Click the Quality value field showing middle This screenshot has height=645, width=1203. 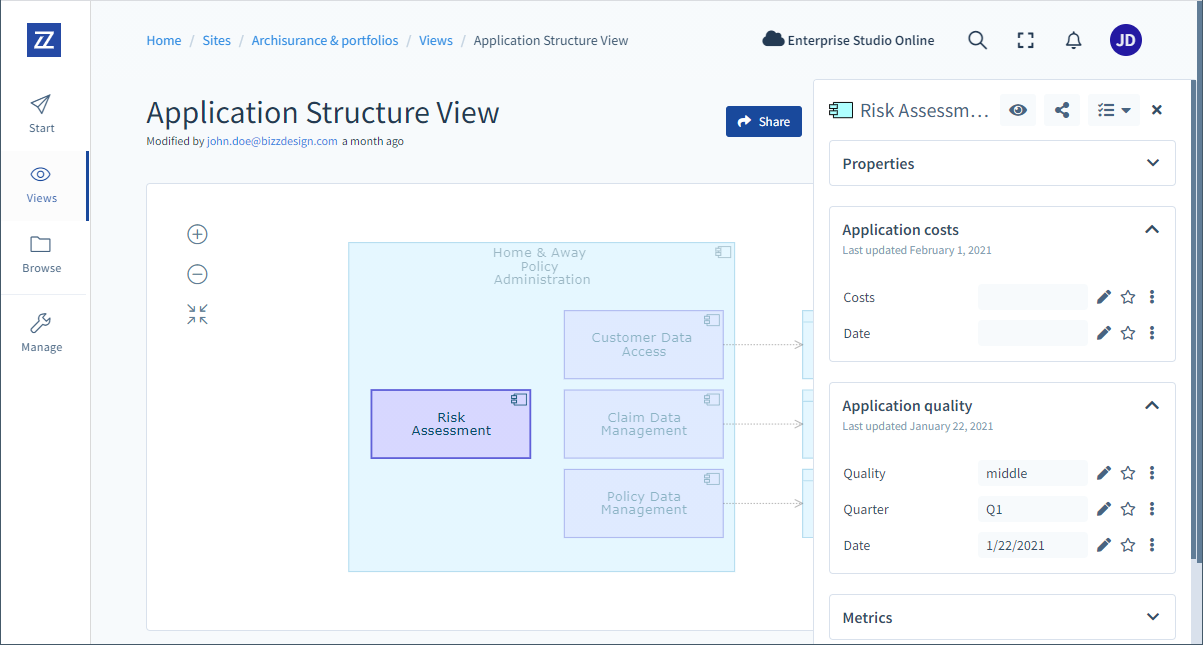coord(1032,473)
